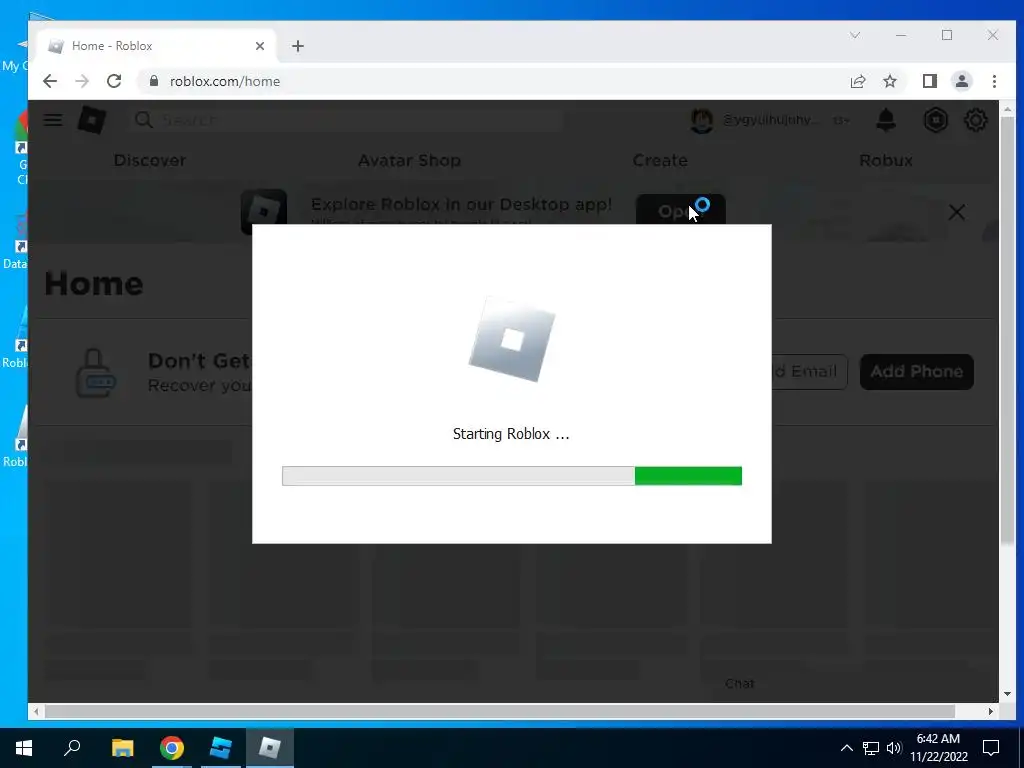Screen dimensions: 1024x768
Task: Share this page using the share icon
Action: point(857,81)
